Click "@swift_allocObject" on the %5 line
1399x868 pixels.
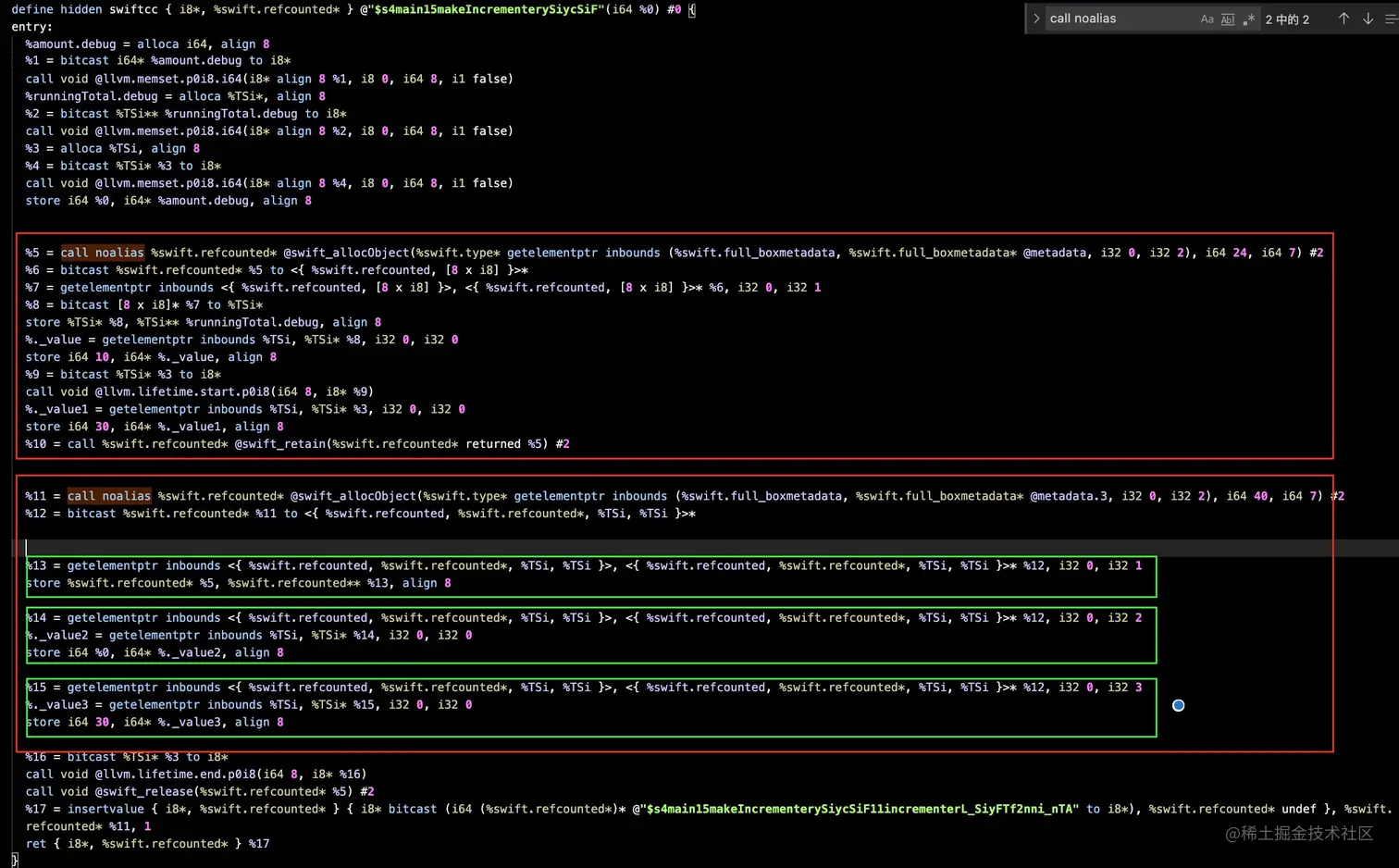[346, 253]
